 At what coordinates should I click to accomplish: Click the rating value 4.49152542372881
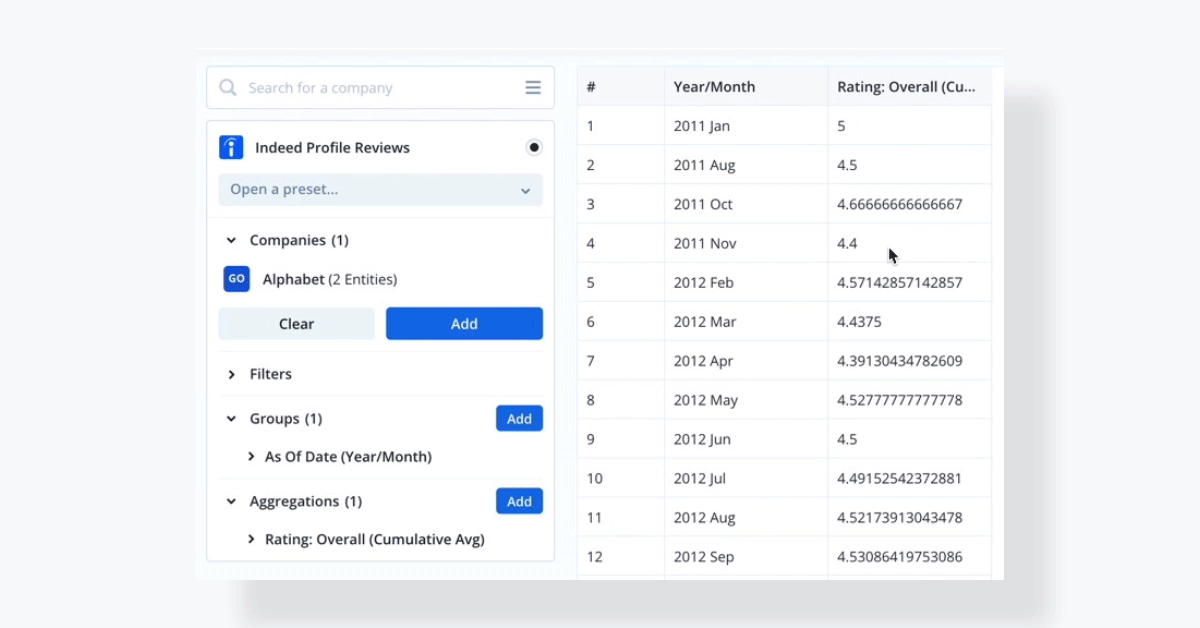899,478
